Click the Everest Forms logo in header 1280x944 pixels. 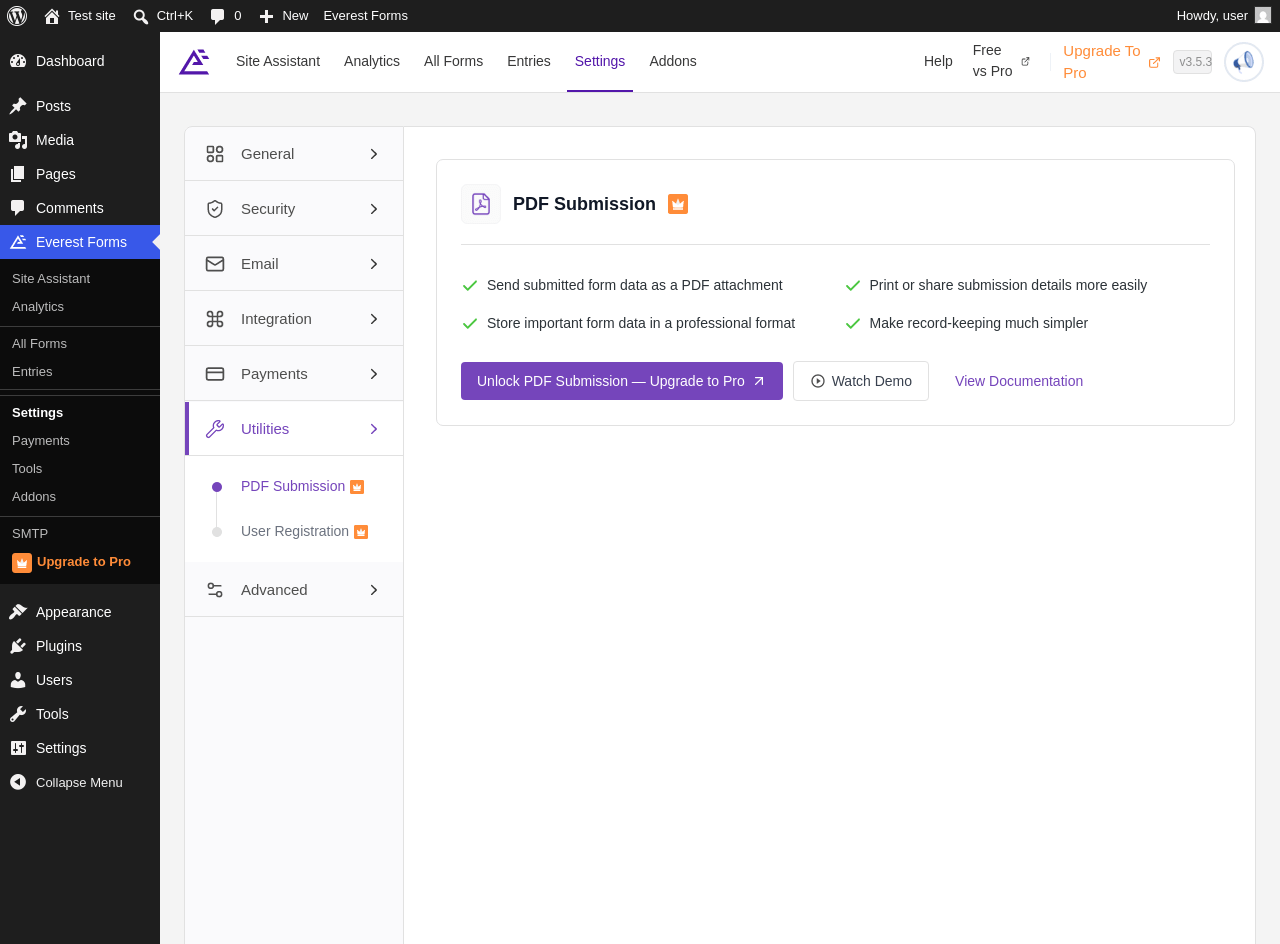pyautogui.click(x=194, y=62)
